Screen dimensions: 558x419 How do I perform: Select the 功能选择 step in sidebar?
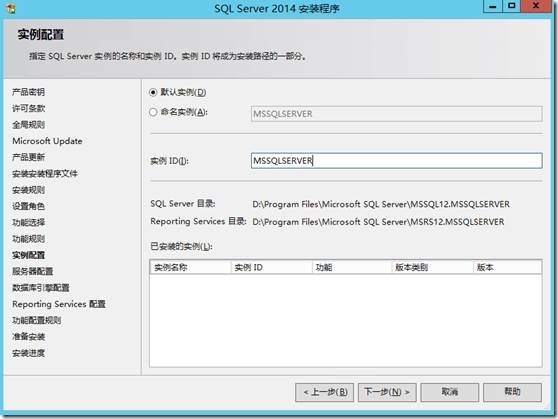point(28,222)
